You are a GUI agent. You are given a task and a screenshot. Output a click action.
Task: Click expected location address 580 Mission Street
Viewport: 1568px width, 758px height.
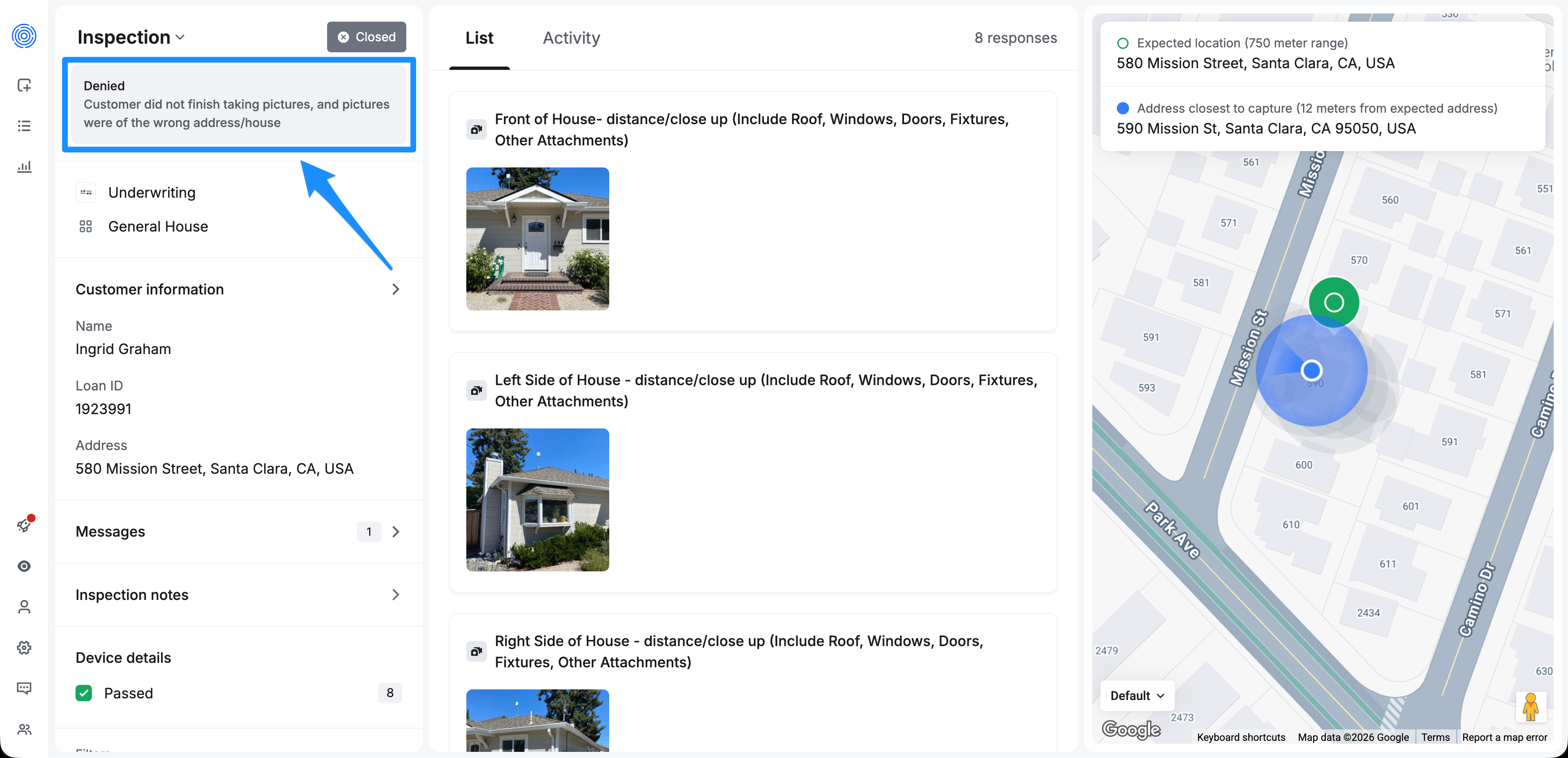click(1255, 63)
